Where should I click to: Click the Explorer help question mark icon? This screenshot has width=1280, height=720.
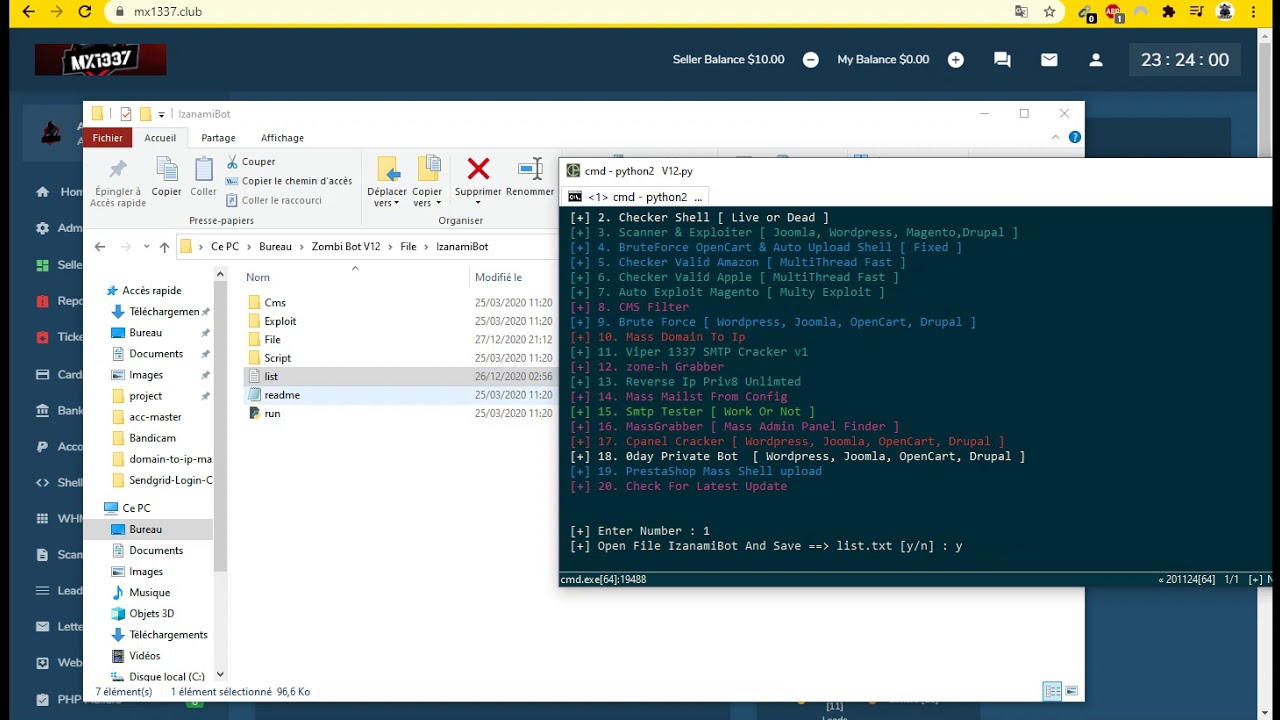tap(1075, 137)
